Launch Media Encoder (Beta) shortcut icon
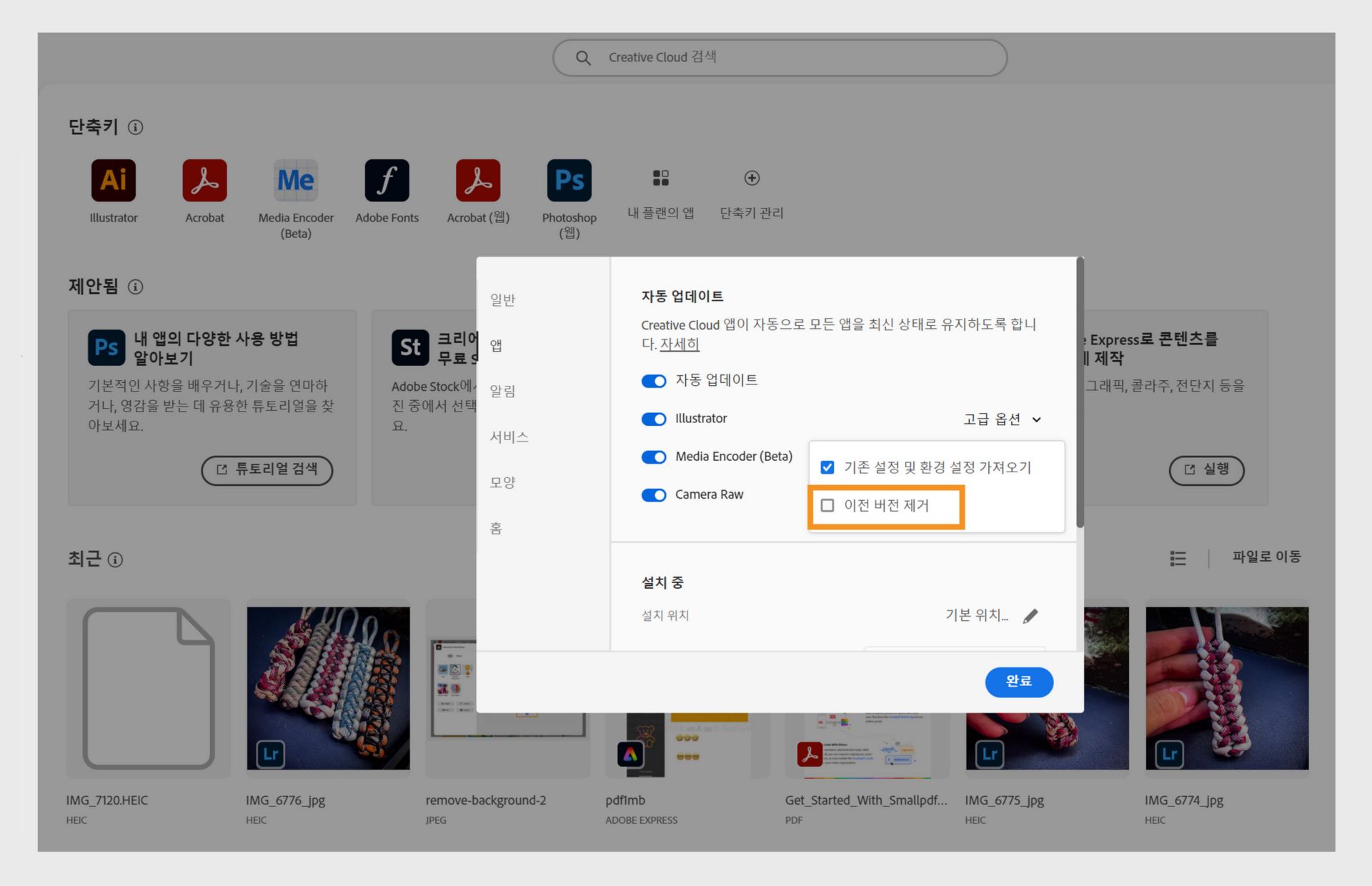The image size is (1372, 886). (x=296, y=181)
